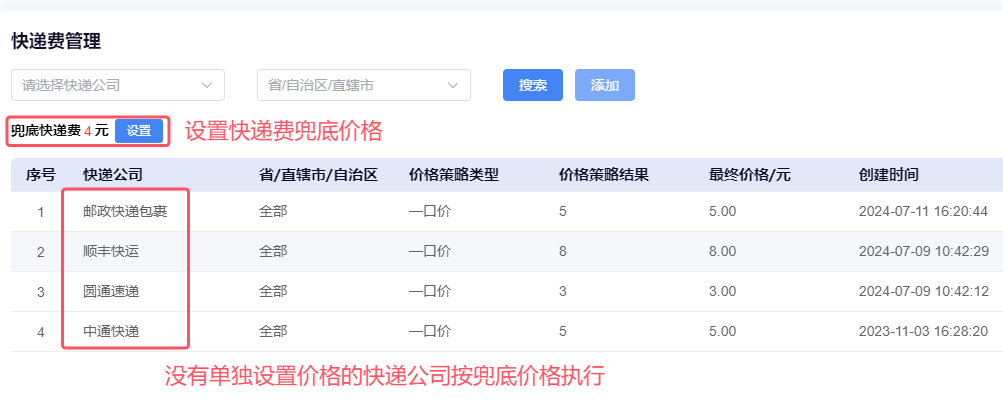The width and height of the screenshot is (1003, 417).
Task: Click the 省/直辖市/自治区 column header
Action: (318, 175)
